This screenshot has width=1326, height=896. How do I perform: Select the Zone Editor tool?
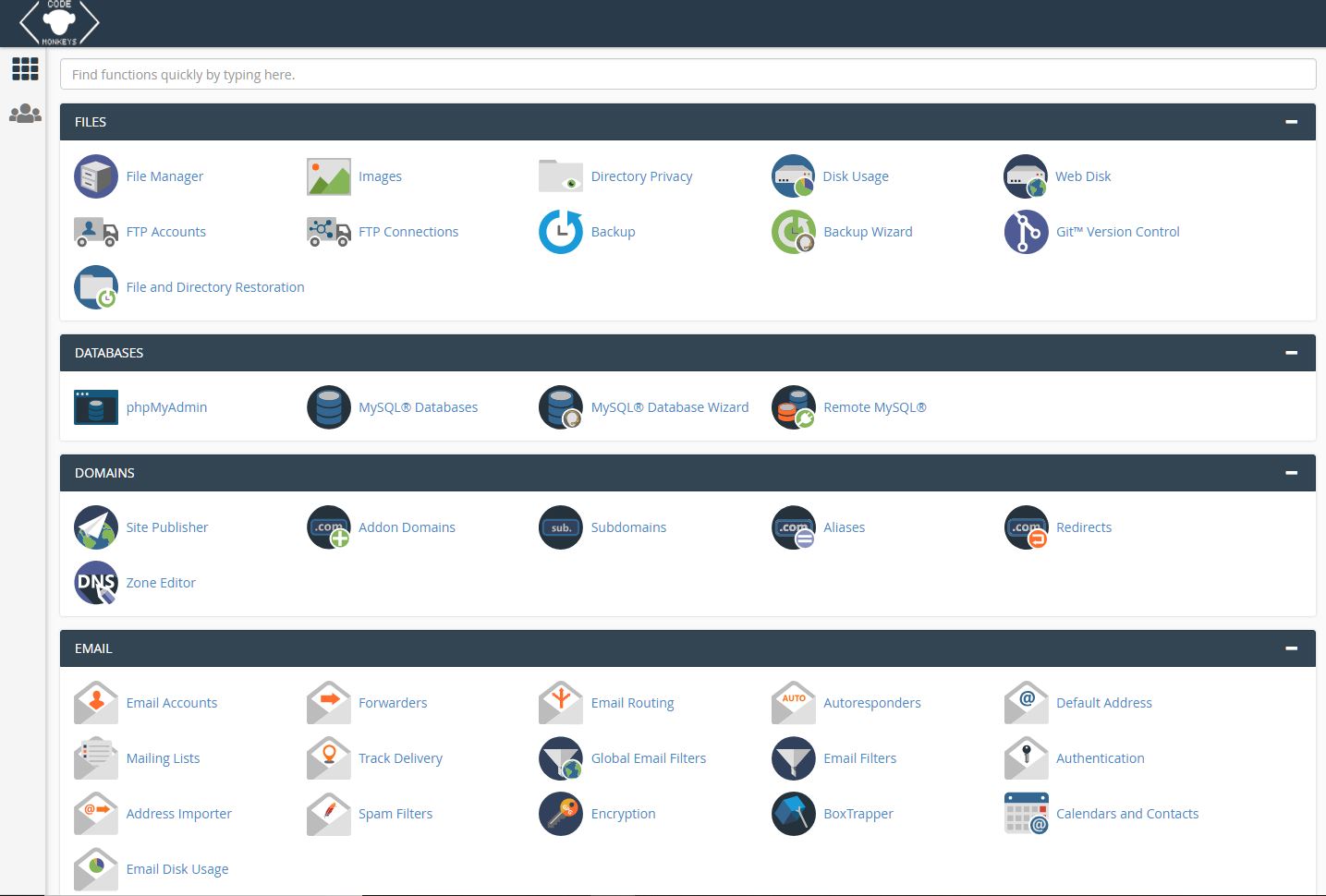pos(161,582)
